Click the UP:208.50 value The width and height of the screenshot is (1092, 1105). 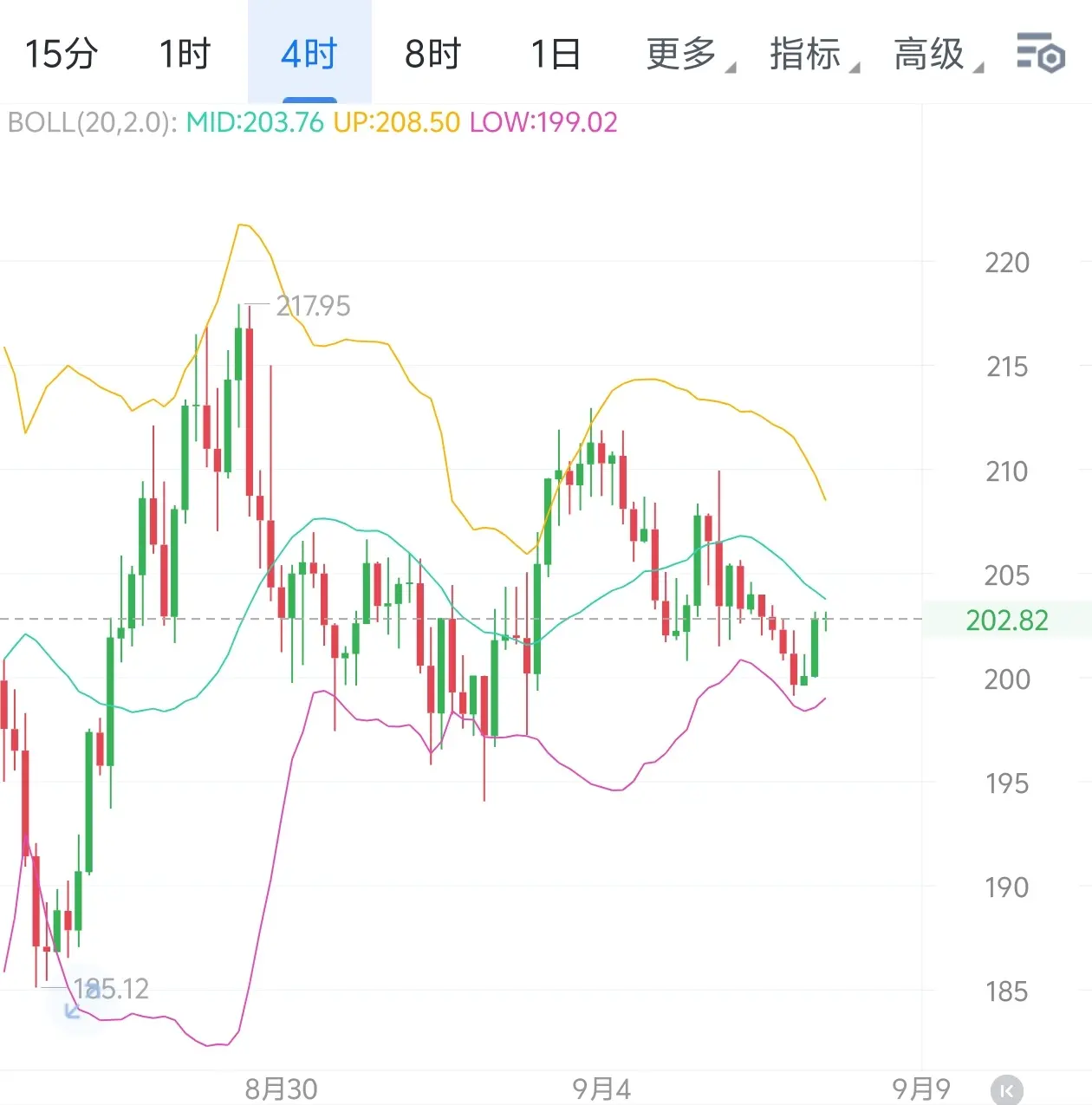click(x=397, y=122)
